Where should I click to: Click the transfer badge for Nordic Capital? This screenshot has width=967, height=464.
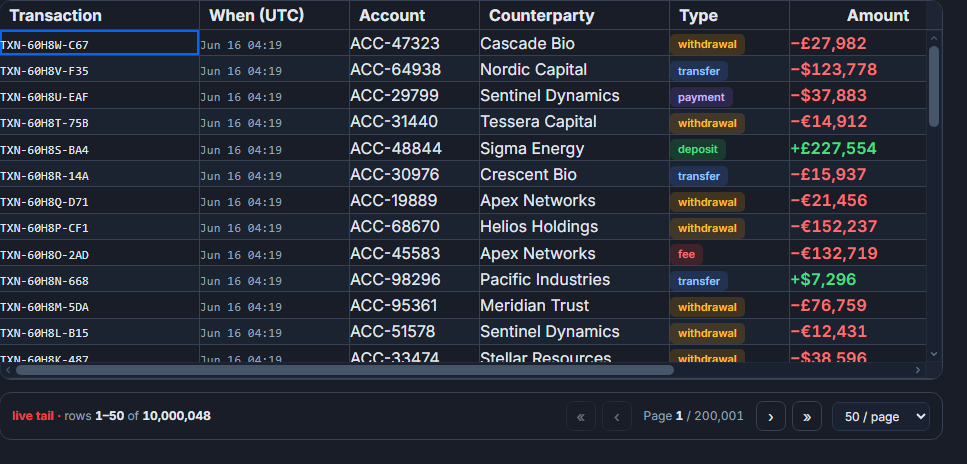[x=699, y=71]
